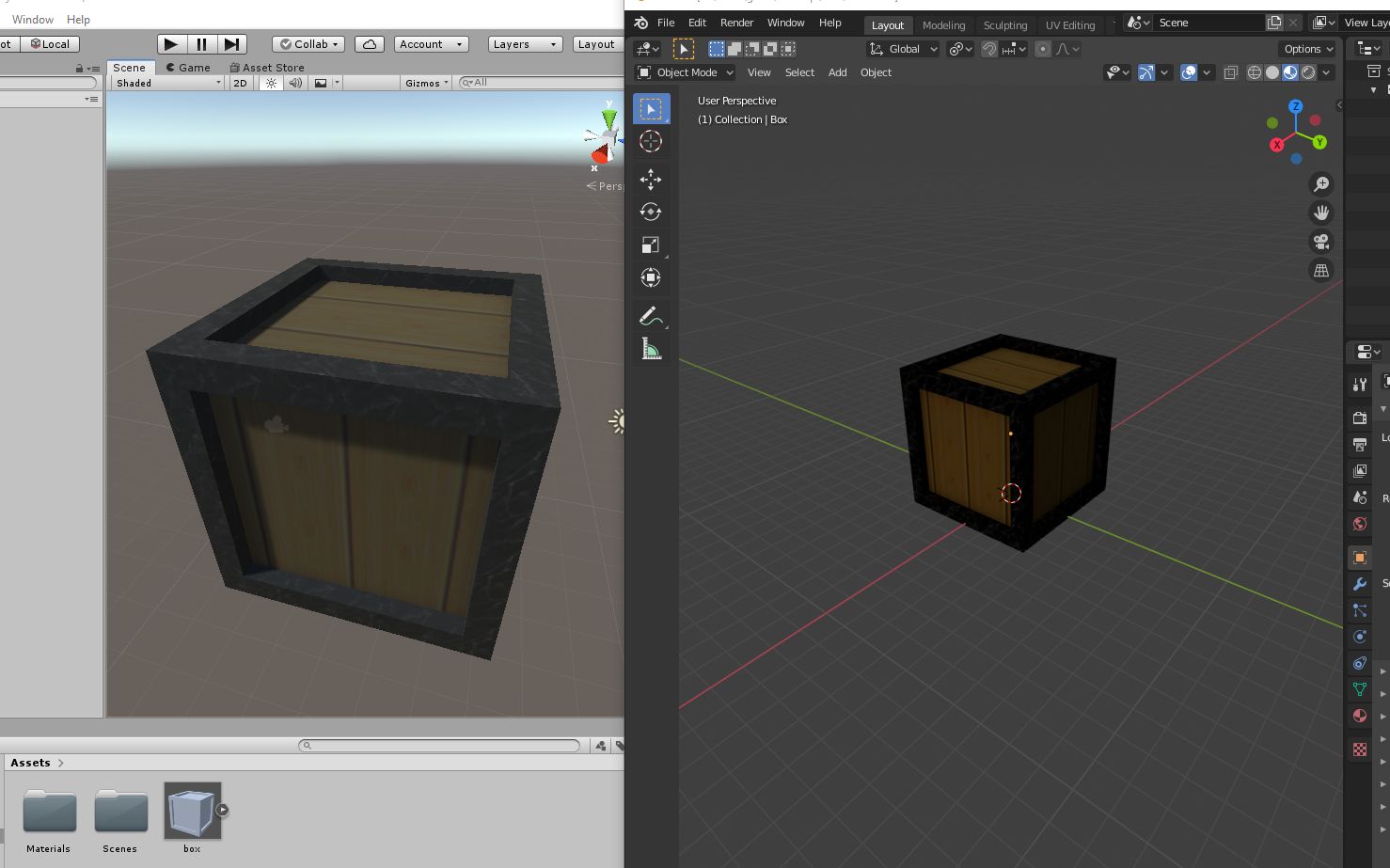This screenshot has height=868, width=1390.
Task: Select the Annotate tool in Blender
Action: point(651,316)
